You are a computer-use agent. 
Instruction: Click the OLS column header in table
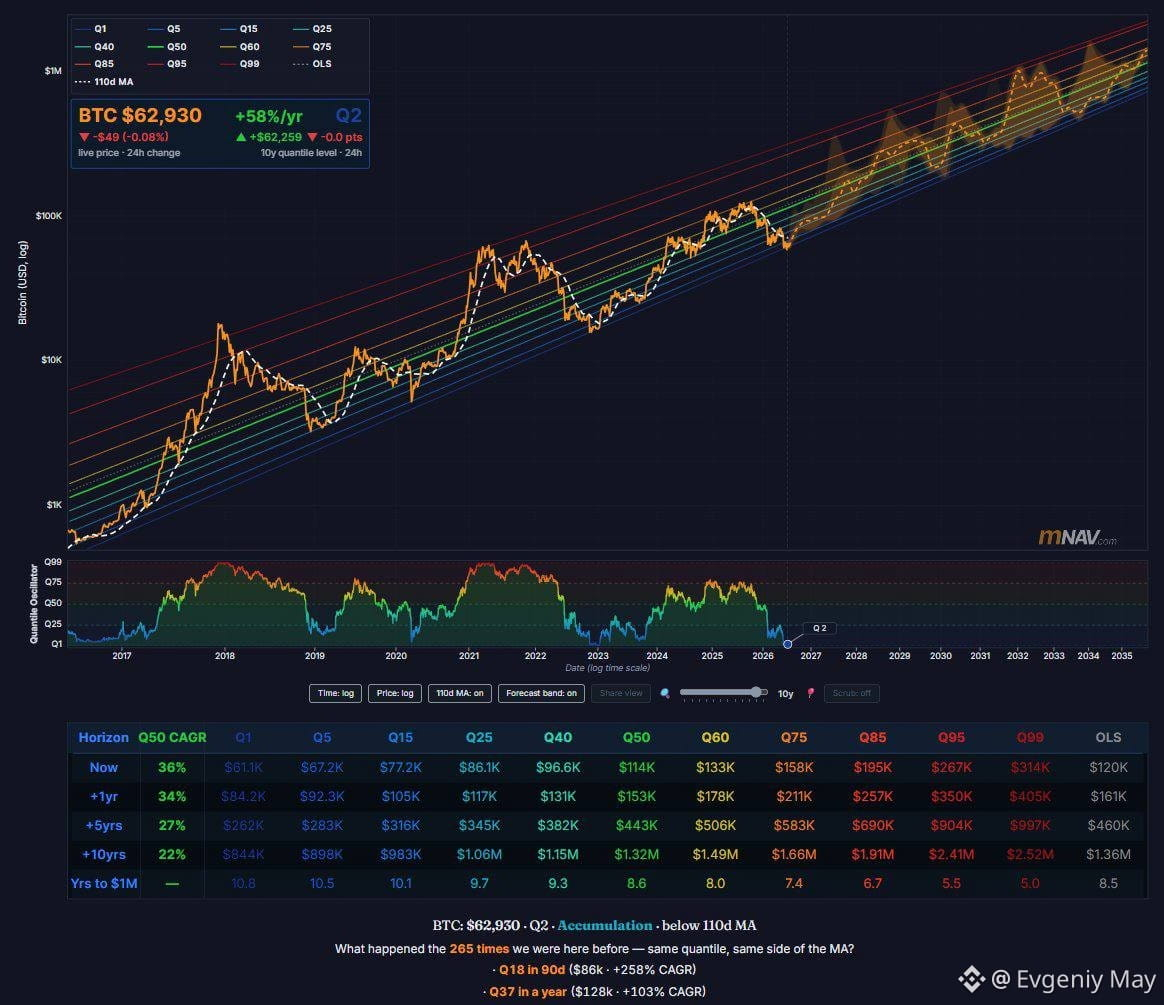[x=1108, y=737]
